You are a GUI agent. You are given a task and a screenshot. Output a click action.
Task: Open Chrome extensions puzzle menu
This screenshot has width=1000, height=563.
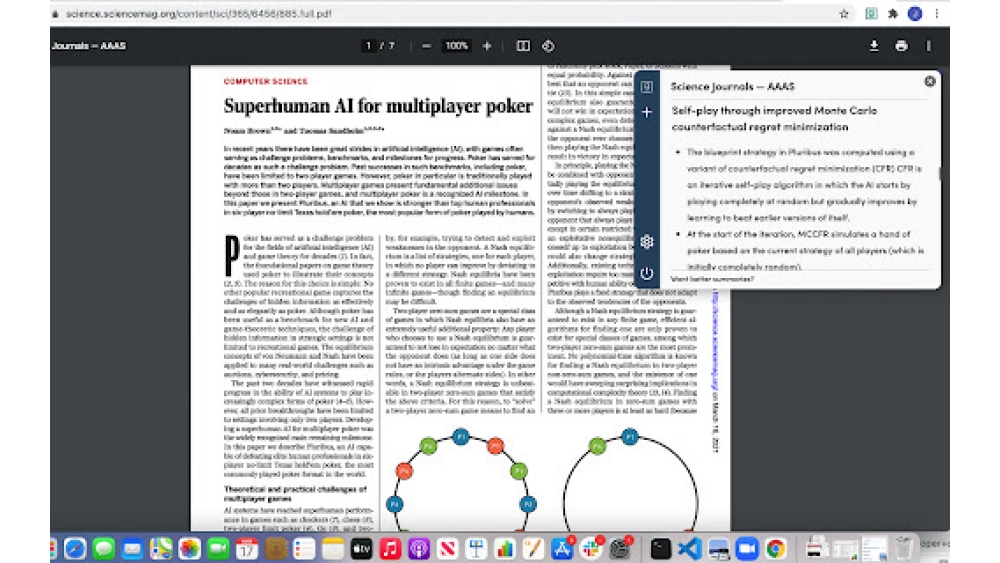coord(893,13)
